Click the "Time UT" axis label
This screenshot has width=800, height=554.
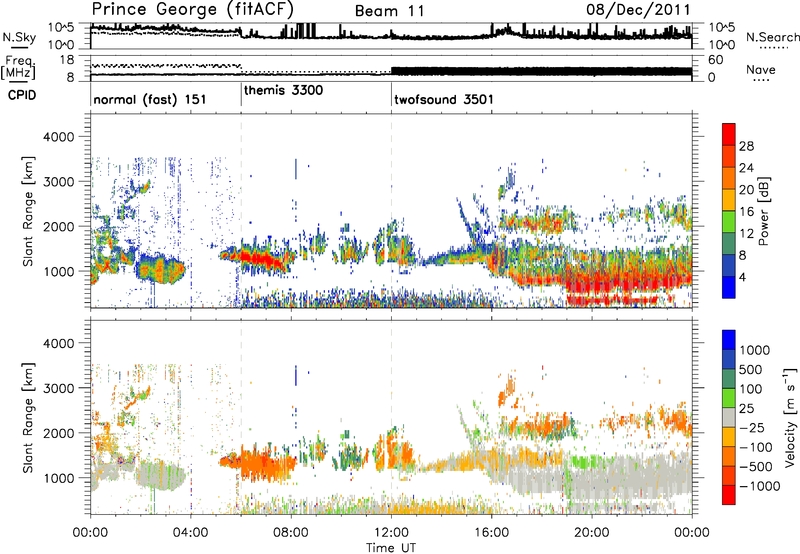pos(391,548)
